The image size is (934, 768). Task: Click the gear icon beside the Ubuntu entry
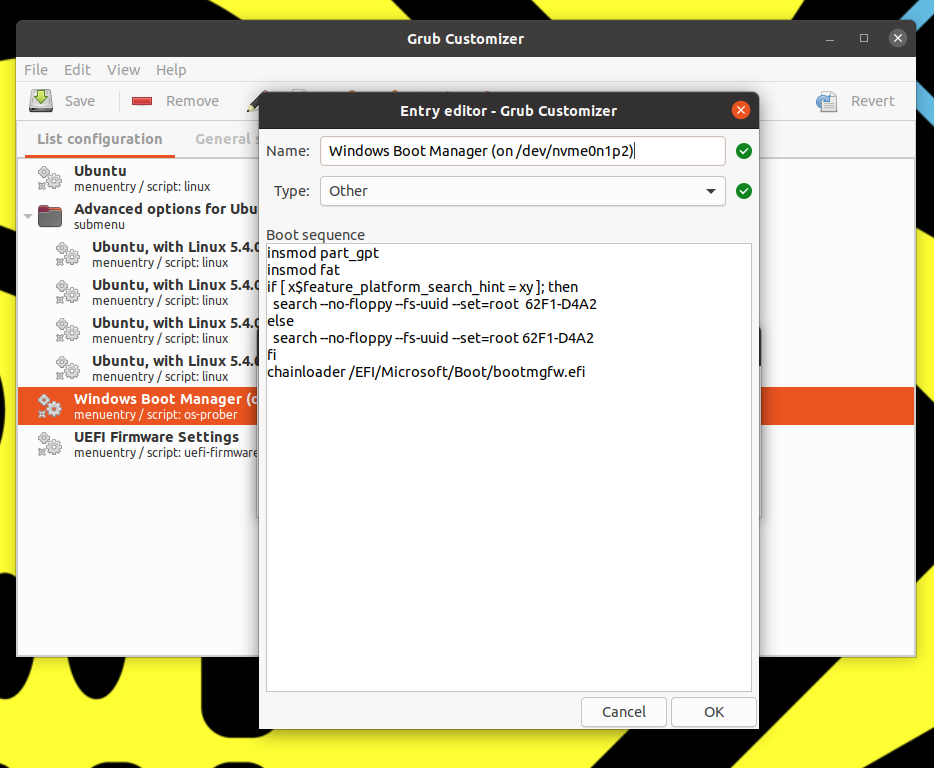coord(49,178)
